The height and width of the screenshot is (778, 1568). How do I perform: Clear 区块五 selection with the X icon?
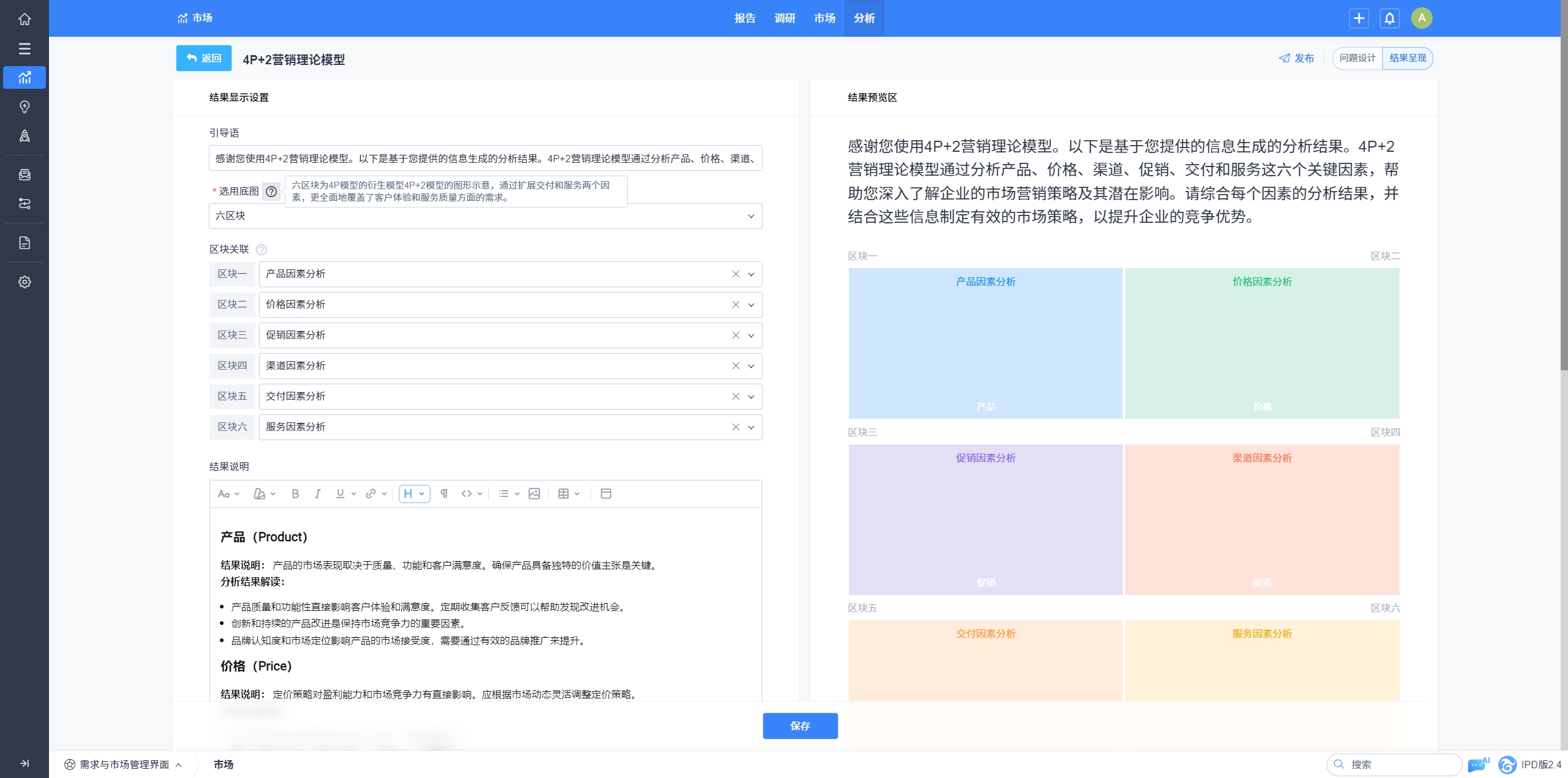click(x=736, y=397)
